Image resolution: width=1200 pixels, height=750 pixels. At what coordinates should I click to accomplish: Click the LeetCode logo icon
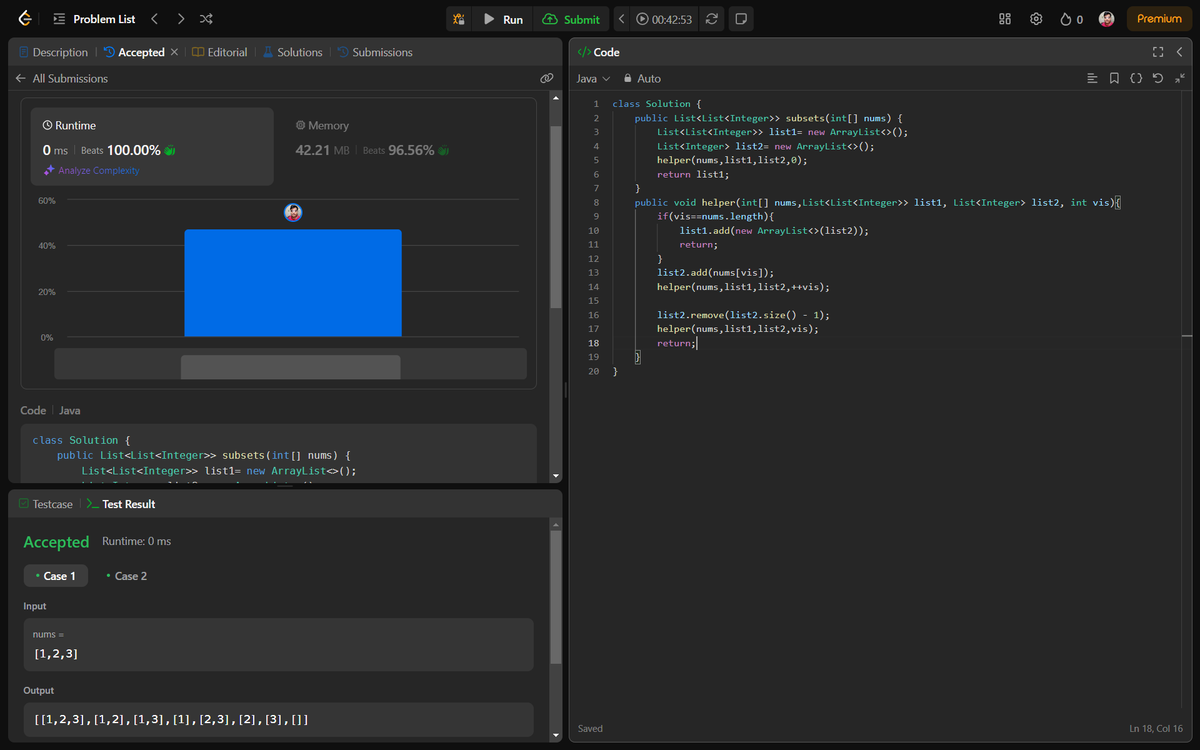coord(24,19)
